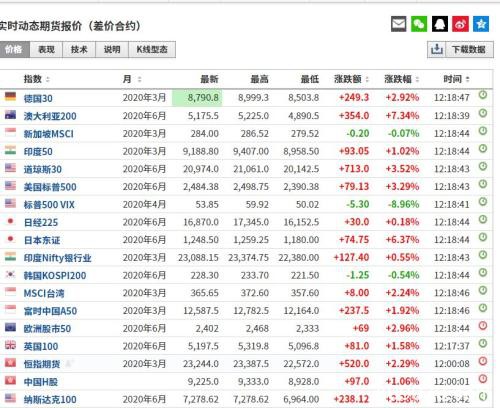The width and height of the screenshot is (500, 408).
Task: Click the Australian flag beside 澳大利亚200
Action: point(10,115)
